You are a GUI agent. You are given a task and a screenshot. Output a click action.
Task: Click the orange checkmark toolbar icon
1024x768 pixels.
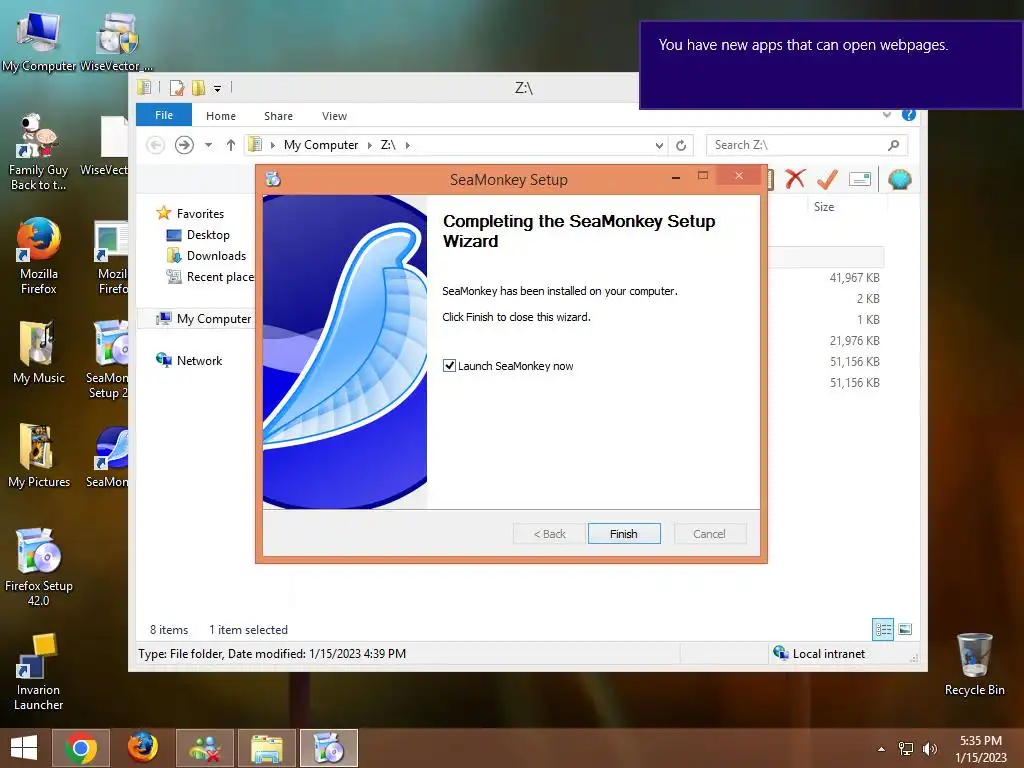827,179
